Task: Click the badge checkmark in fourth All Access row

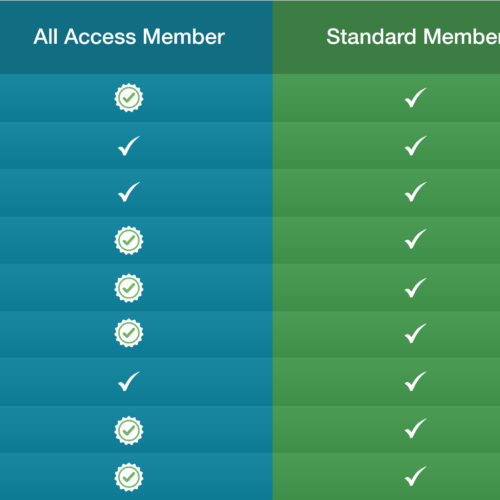Action: click(x=129, y=240)
